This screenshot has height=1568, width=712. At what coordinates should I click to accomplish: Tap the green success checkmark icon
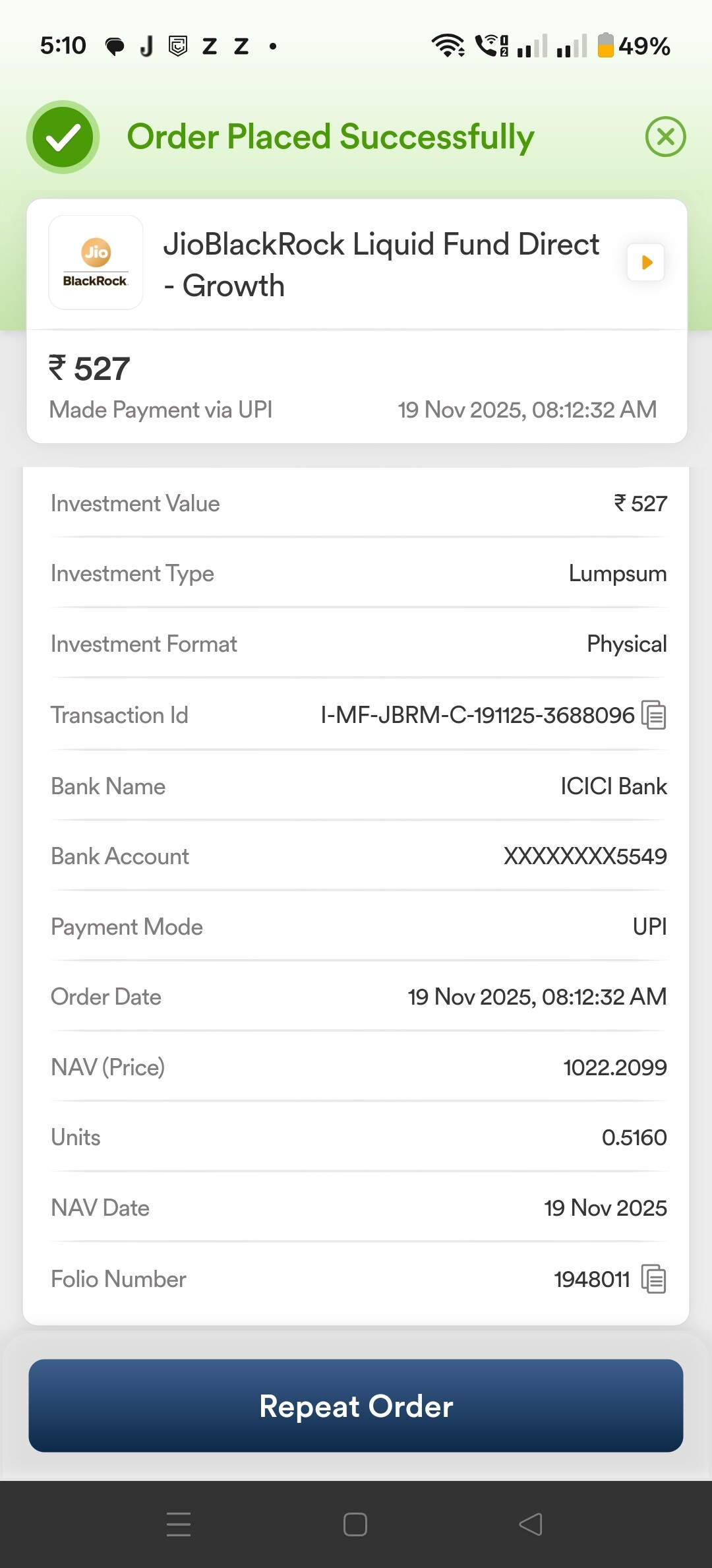tap(63, 137)
